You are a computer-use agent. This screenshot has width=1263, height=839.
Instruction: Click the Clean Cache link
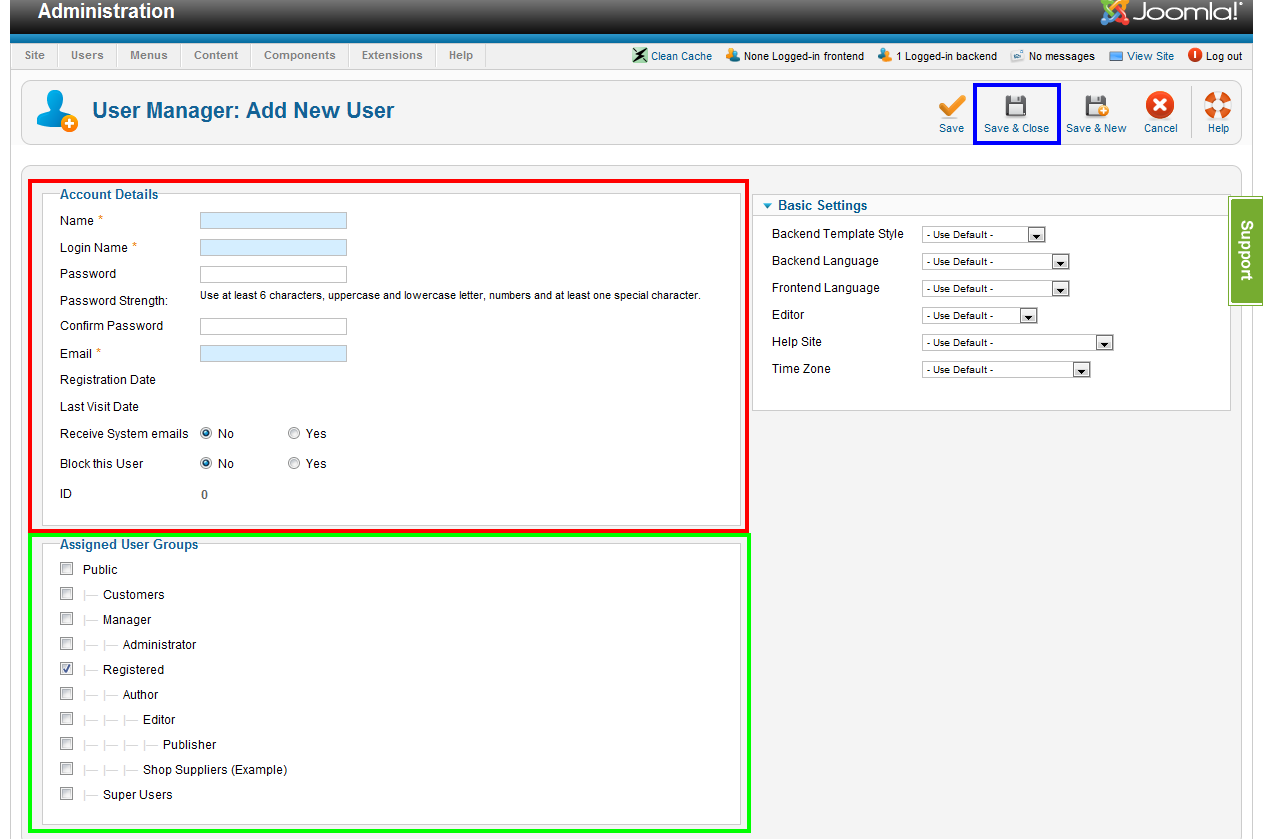[x=682, y=56]
